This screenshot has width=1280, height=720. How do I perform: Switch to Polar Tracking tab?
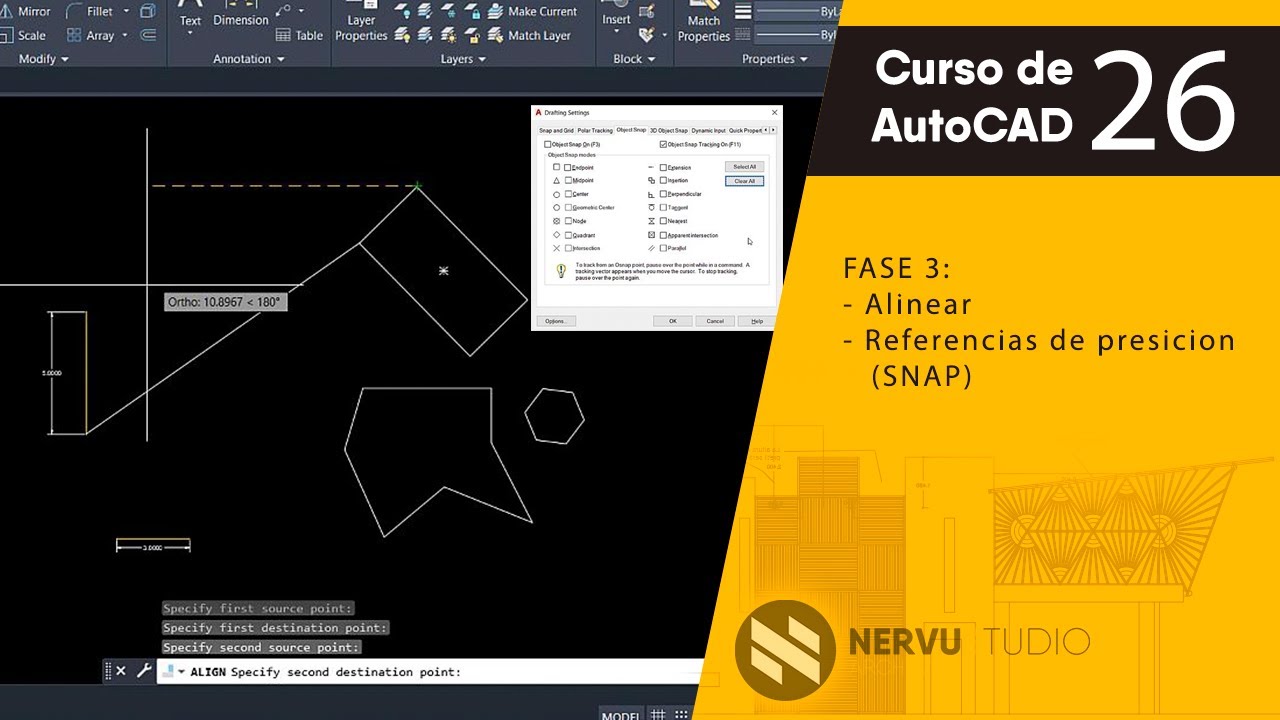(595, 130)
